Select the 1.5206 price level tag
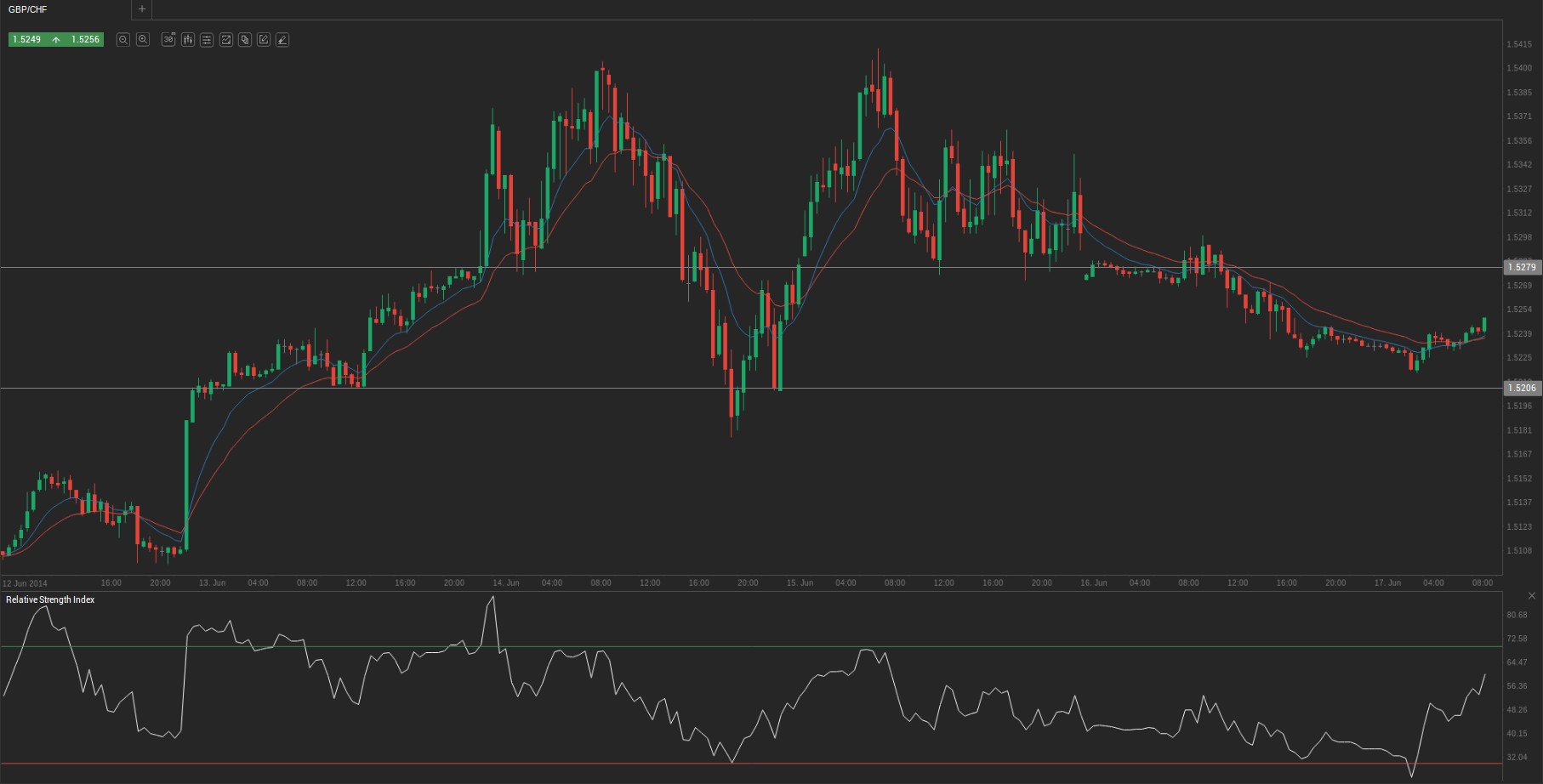The image size is (1543, 784). click(1522, 388)
